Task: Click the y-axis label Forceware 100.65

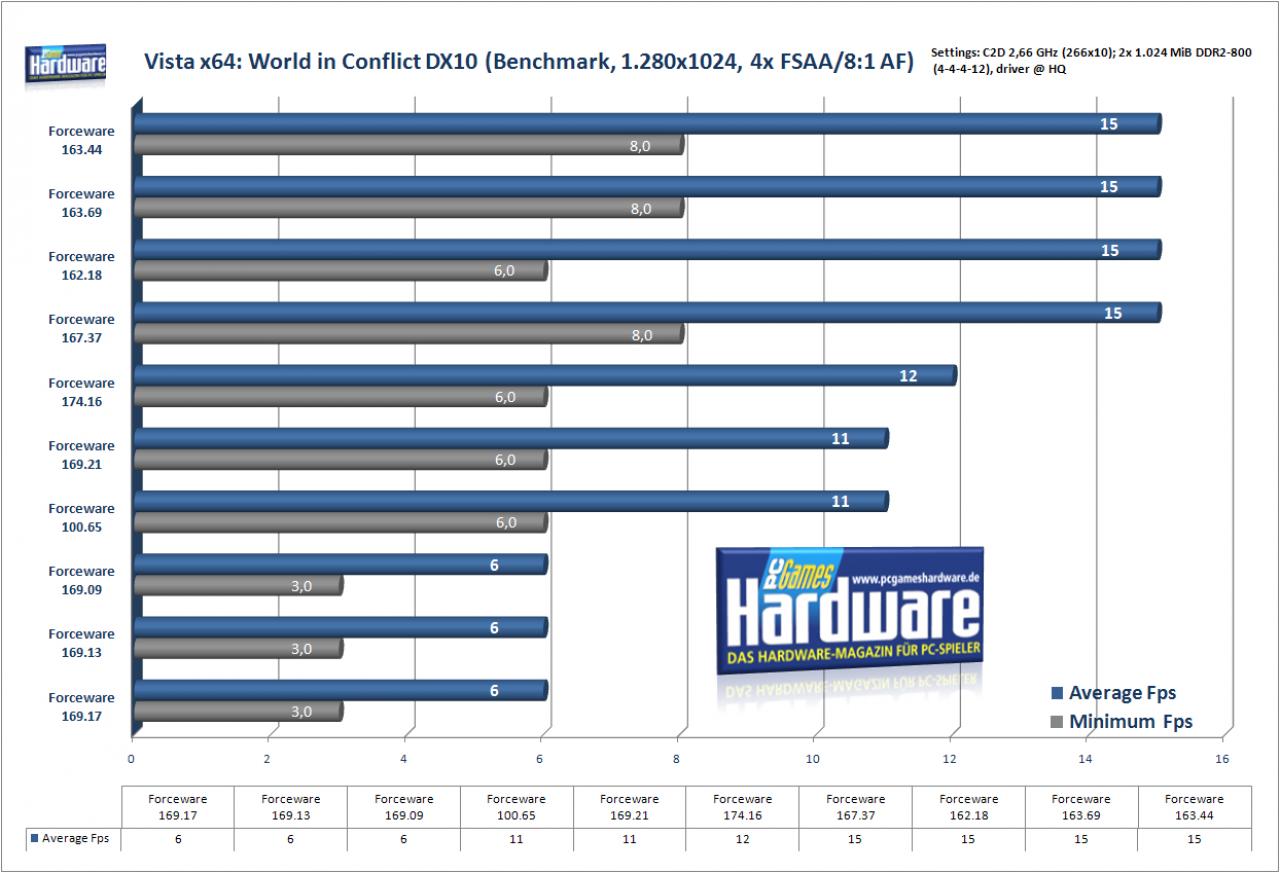Action: 81,518
